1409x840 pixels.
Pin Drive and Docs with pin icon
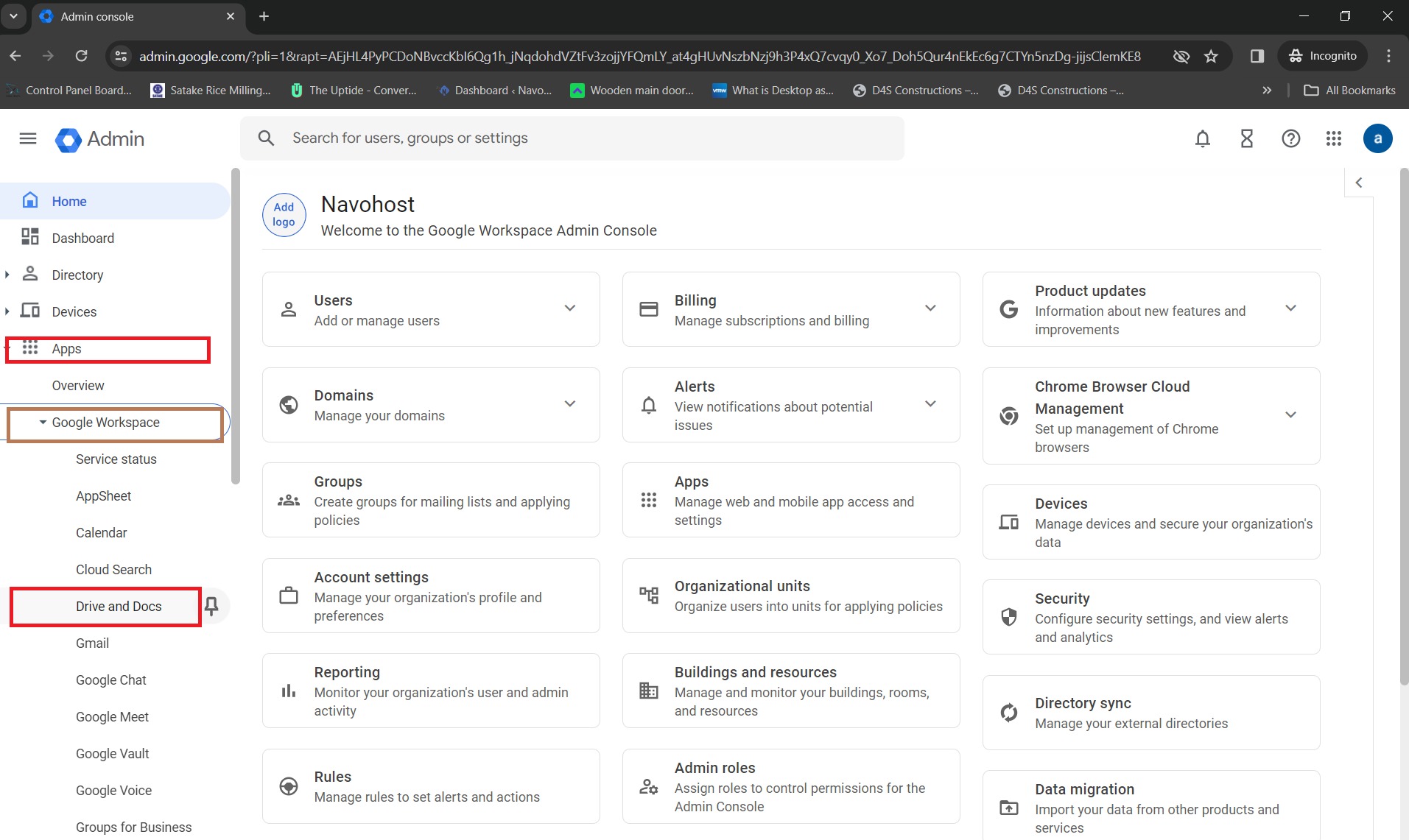pos(211,606)
